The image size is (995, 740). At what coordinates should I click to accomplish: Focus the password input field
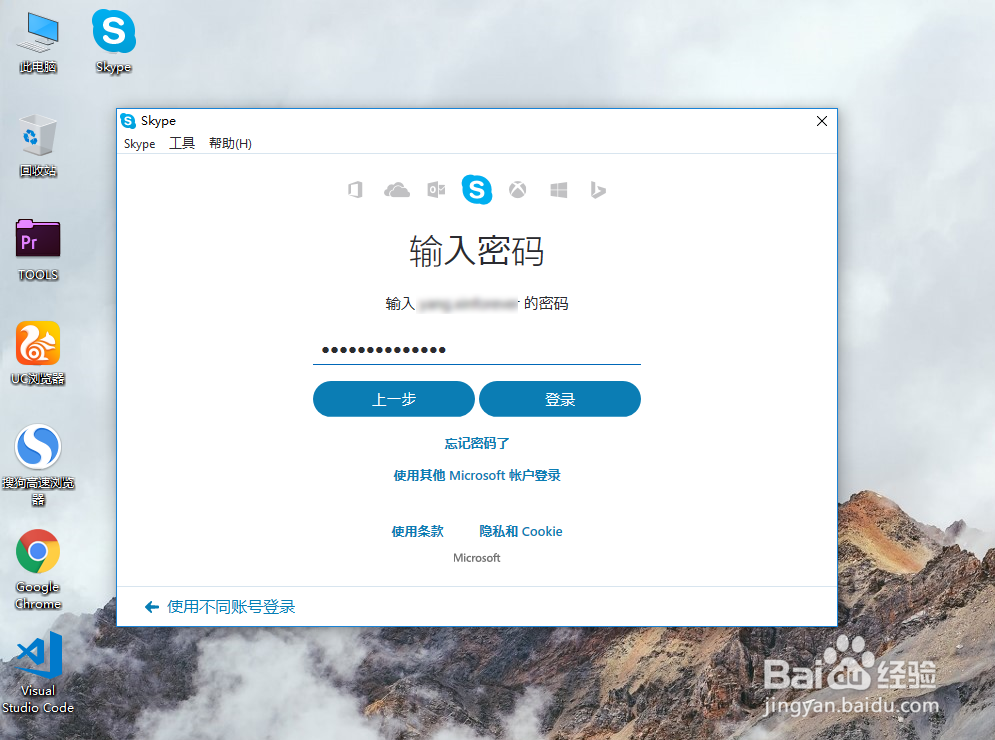tap(477, 350)
